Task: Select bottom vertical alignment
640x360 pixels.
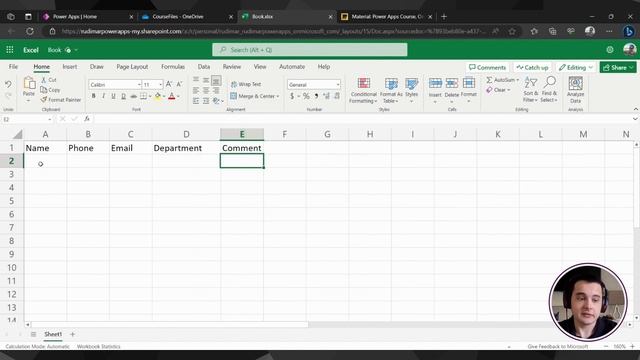Action: [x=216, y=80]
